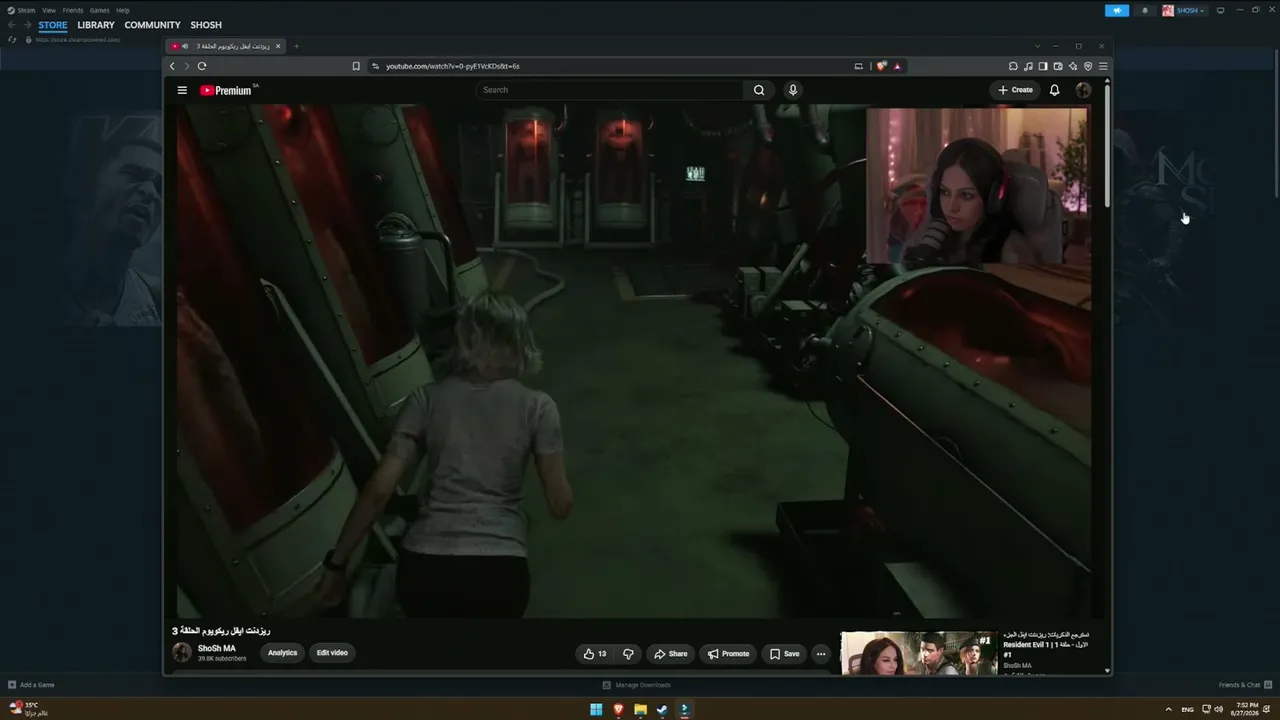Open the Help menu in Steam

(123, 10)
